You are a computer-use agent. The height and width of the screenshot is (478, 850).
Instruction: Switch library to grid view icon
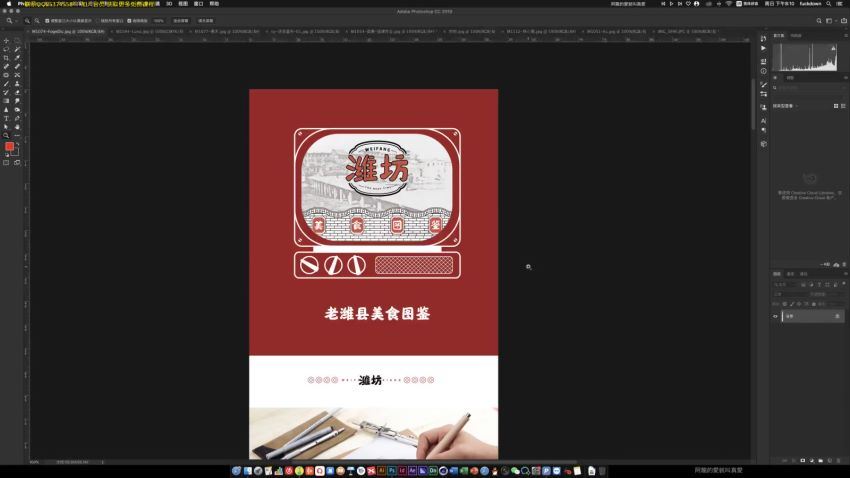tap(835, 106)
